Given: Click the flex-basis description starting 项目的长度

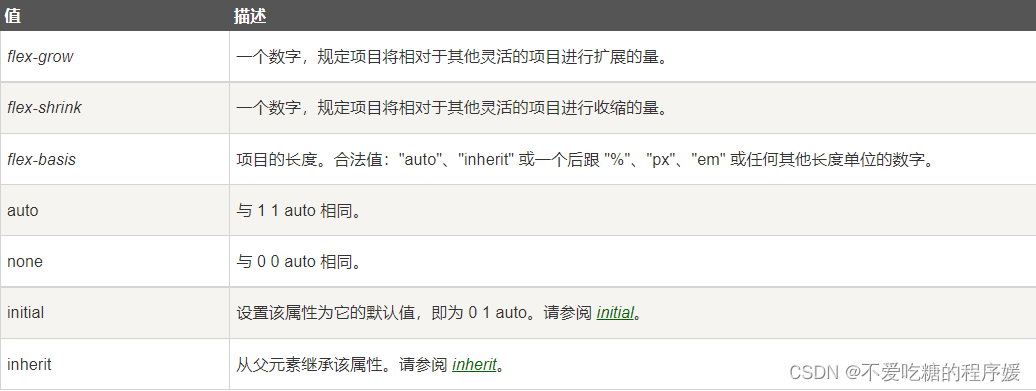Looking at the screenshot, I should [x=585, y=160].
